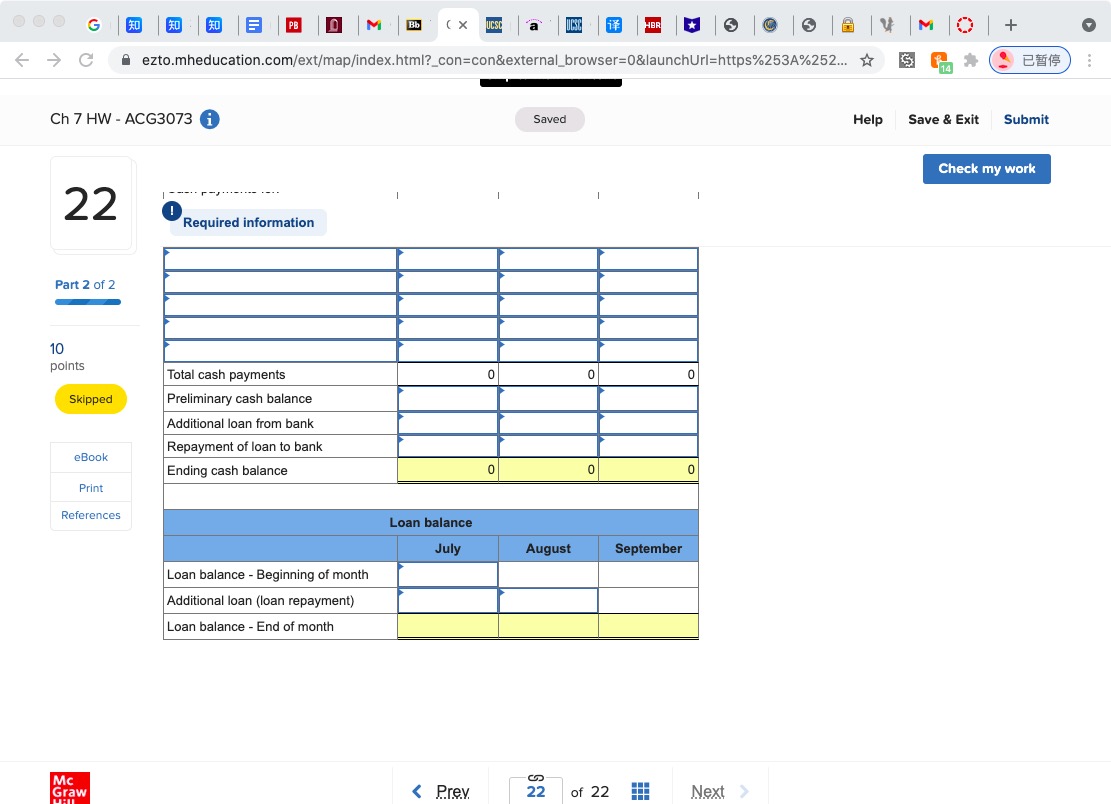Switch to the yellow padlock tab
This screenshot has width=1111, height=804.
(847, 25)
